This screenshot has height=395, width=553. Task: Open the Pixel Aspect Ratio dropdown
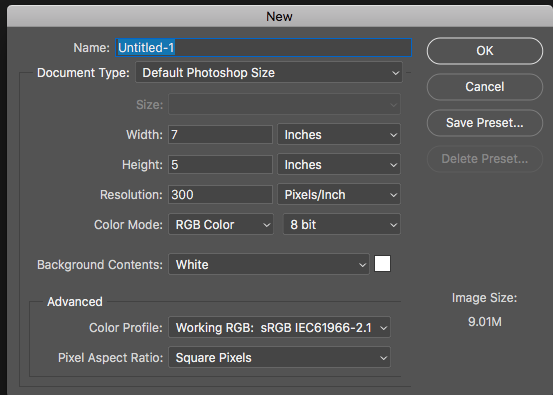click(x=279, y=357)
